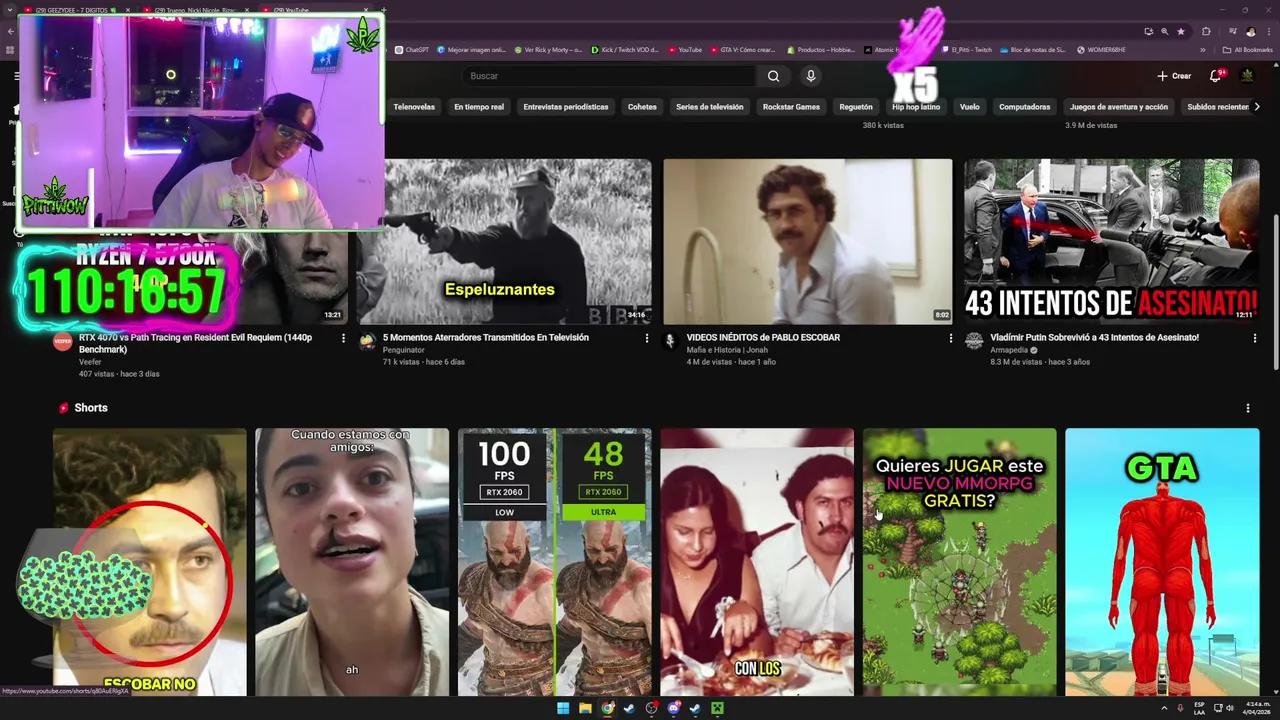1280x720 pixels.
Task: Click the Mafia e Historia channel avatar
Action: click(x=670, y=341)
